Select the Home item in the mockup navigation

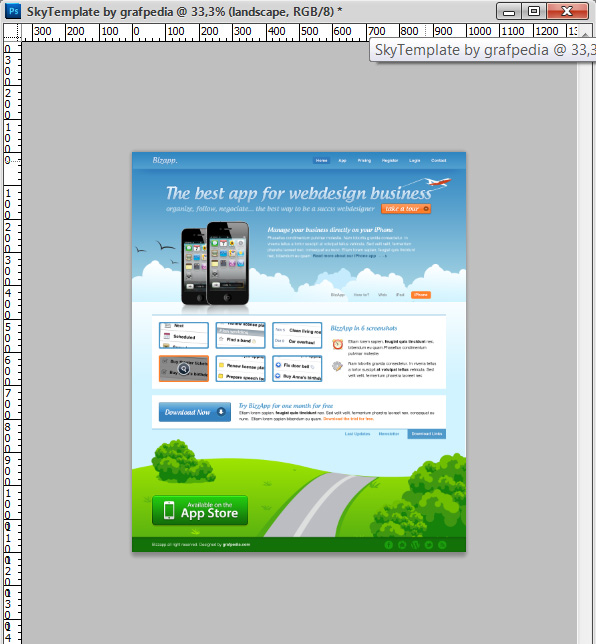321,161
